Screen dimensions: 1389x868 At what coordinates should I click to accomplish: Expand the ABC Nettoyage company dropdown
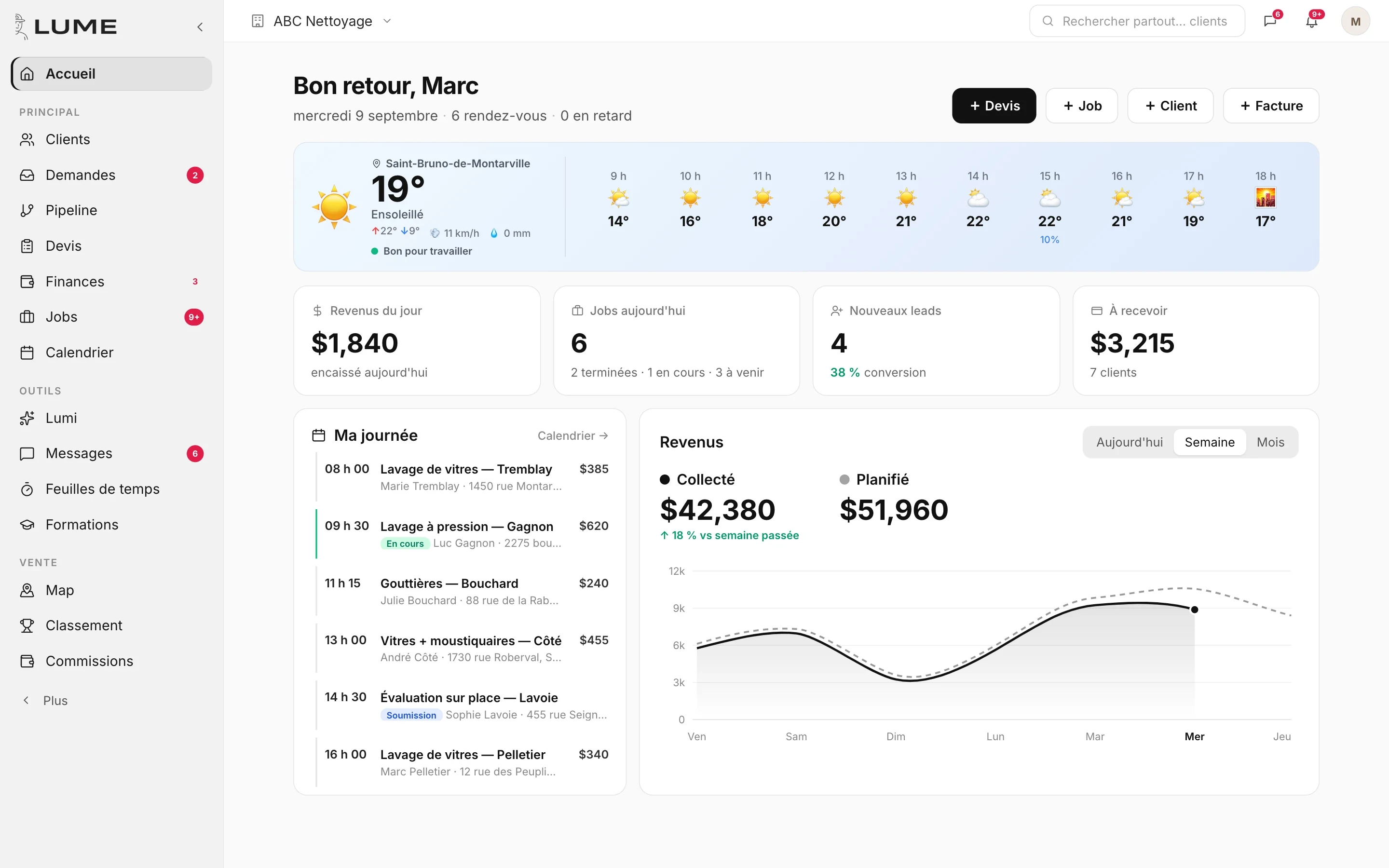click(x=322, y=21)
